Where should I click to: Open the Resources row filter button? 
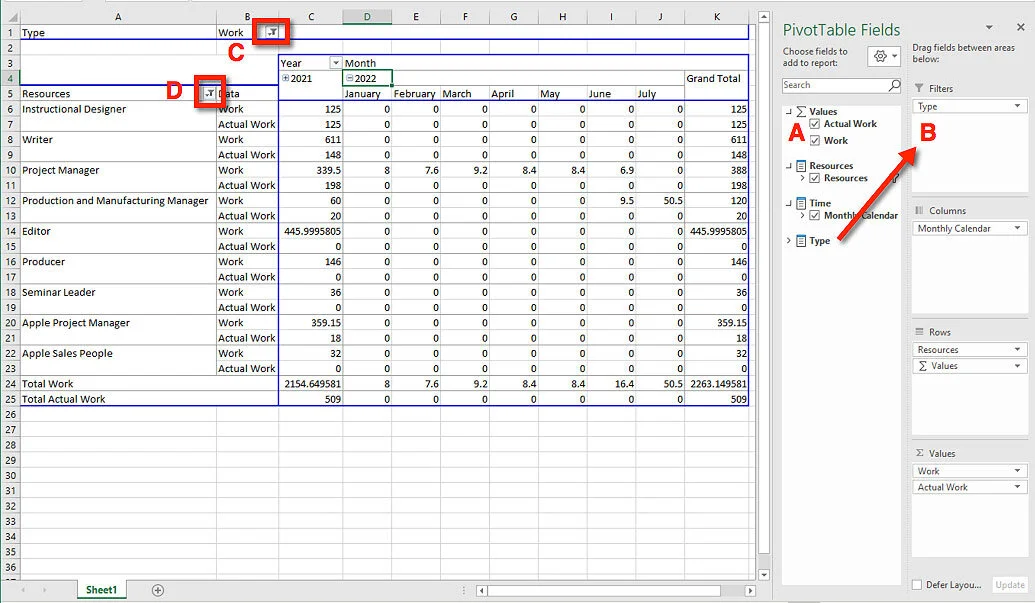coord(209,93)
